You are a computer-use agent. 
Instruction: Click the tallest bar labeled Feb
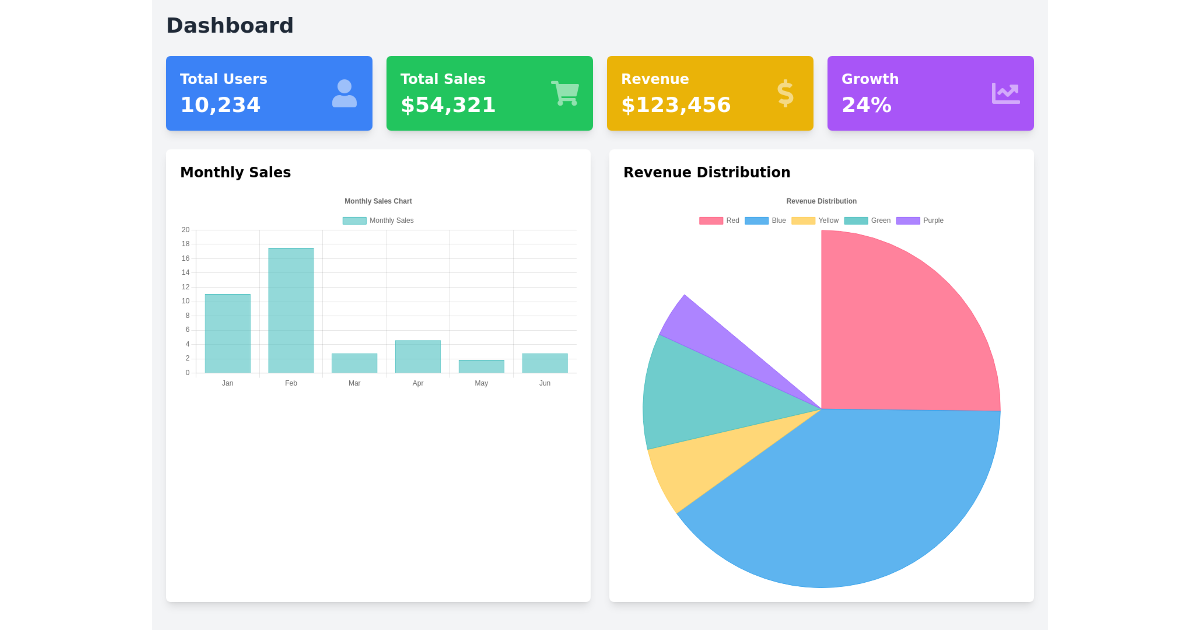290,310
